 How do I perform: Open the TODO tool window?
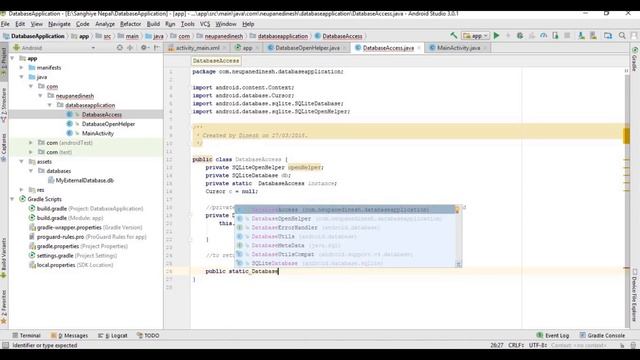click(x=148, y=336)
